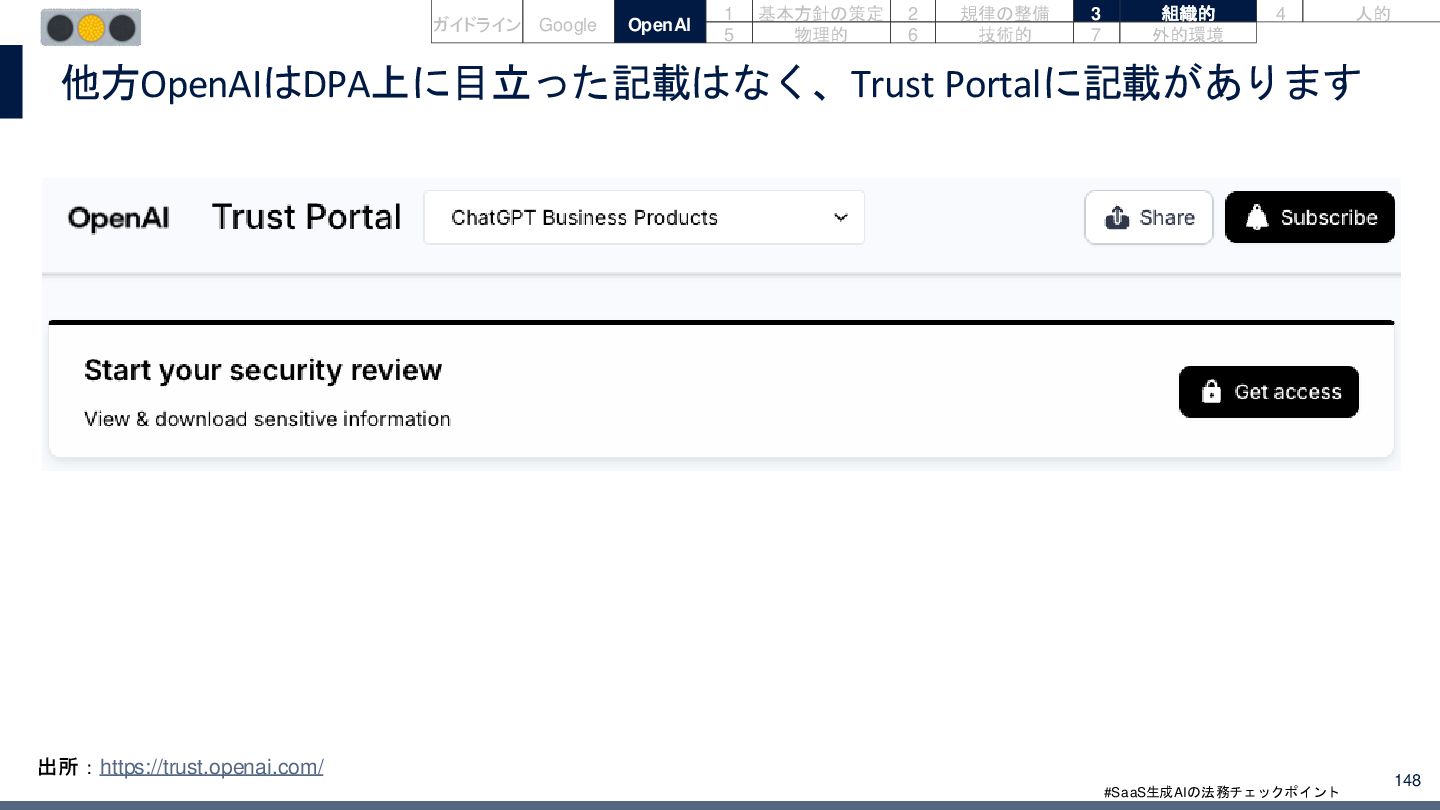Click the bell icon in Subscribe
This screenshot has height=810, width=1440.
coord(1258,217)
